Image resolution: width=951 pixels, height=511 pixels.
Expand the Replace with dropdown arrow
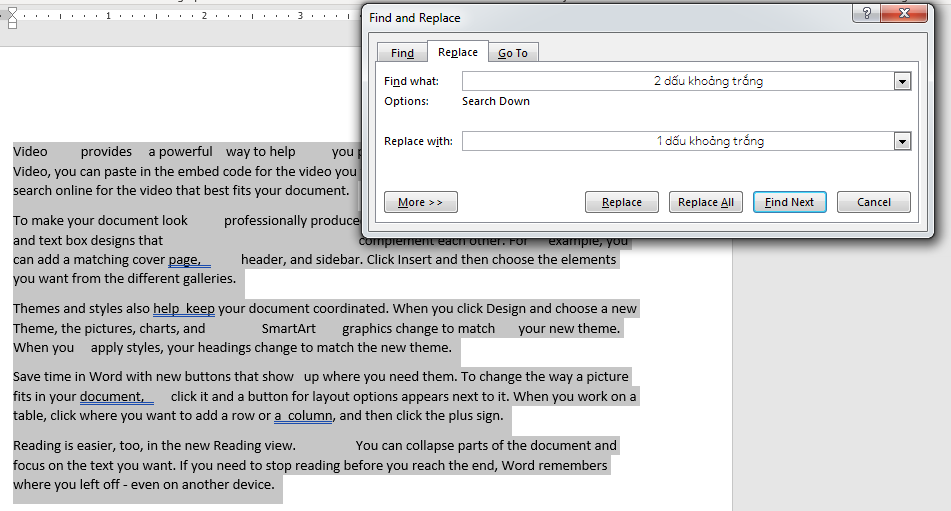point(903,142)
